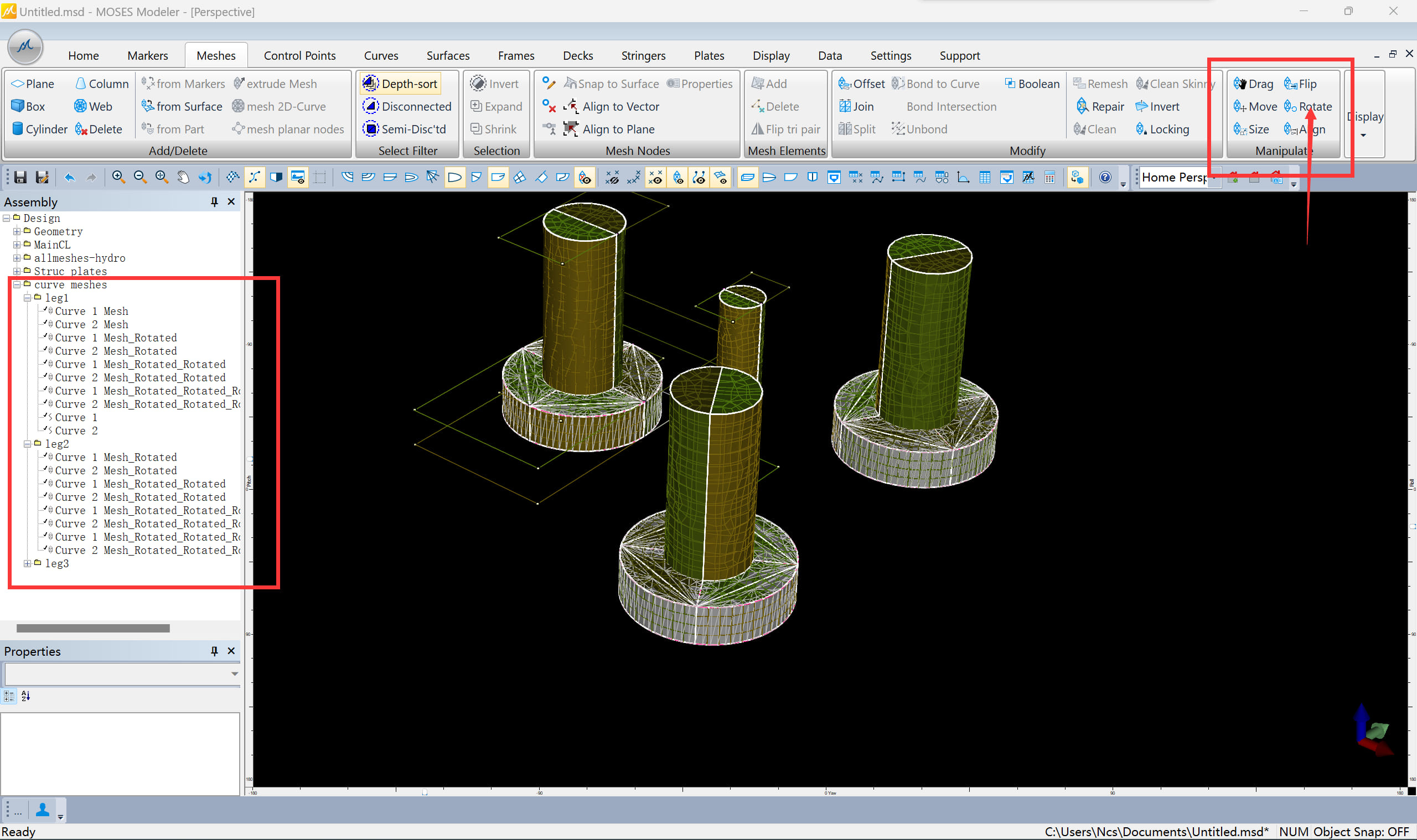Toggle the Disconnected select filter
The height and width of the screenshot is (840, 1417).
point(407,106)
